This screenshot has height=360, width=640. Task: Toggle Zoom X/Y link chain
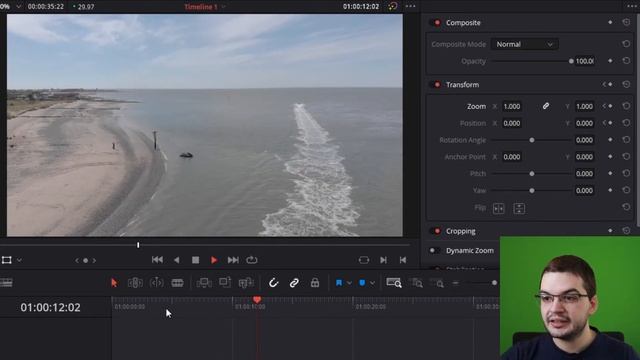(546, 106)
